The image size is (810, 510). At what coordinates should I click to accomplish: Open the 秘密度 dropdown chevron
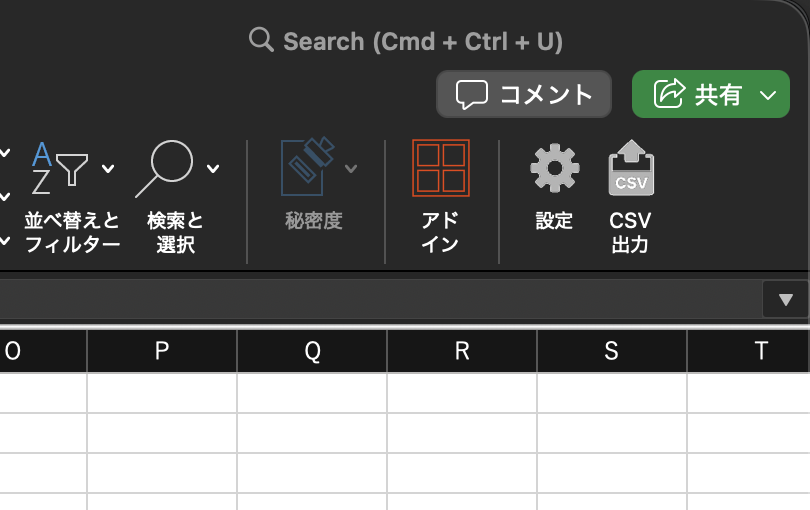pos(351,168)
